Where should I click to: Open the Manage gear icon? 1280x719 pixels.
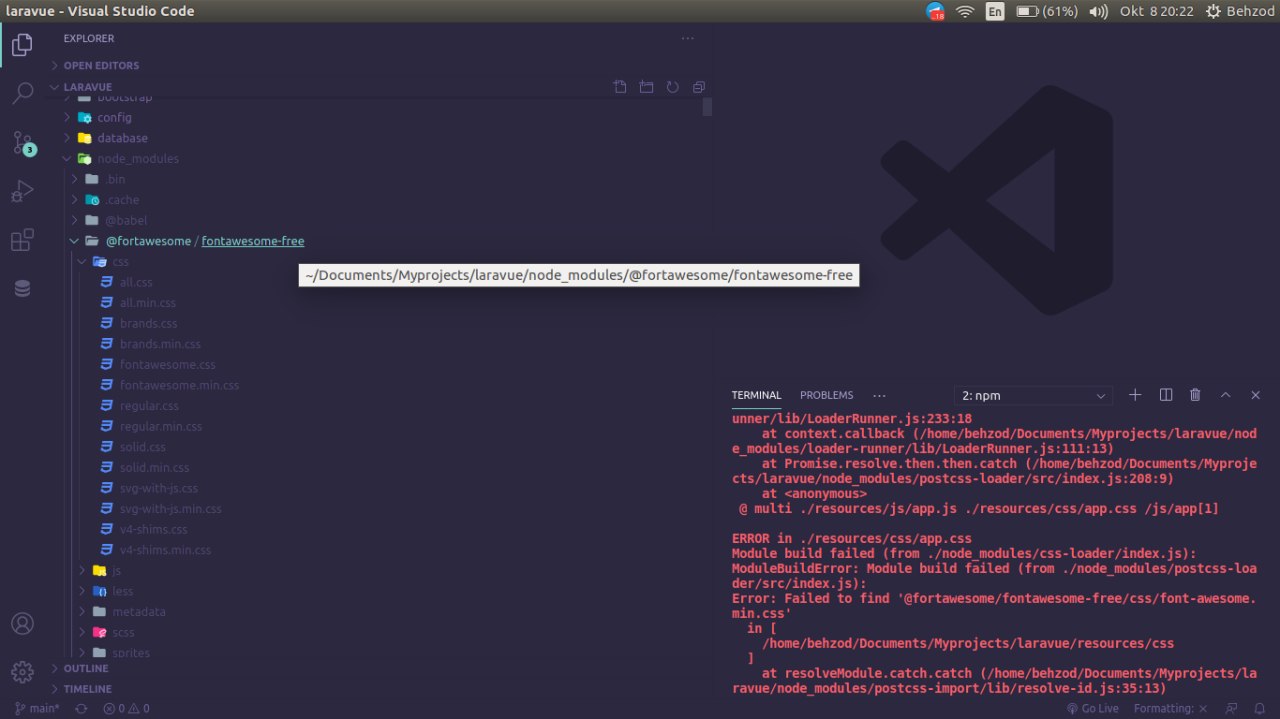(22, 671)
